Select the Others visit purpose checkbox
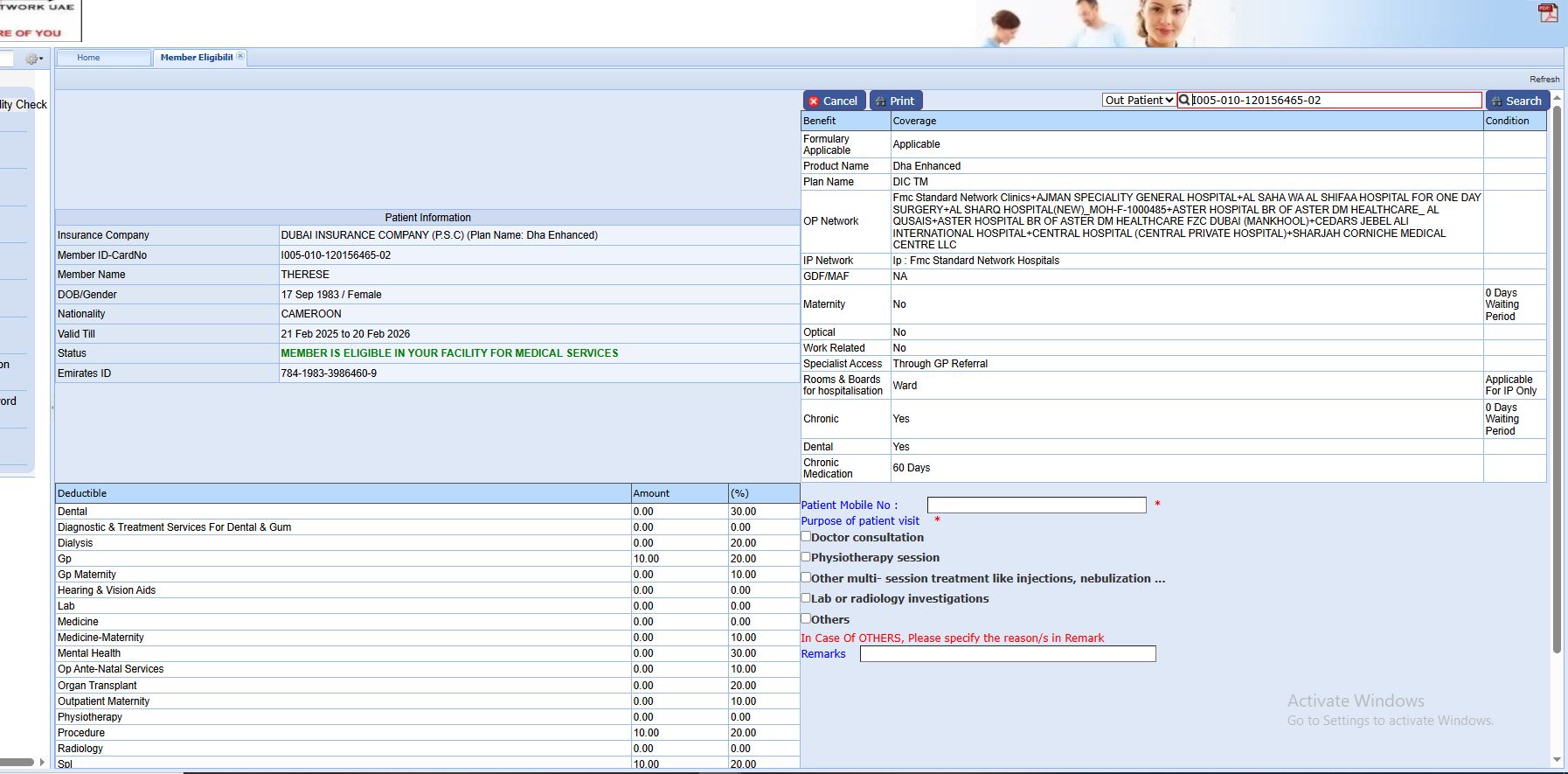This screenshot has width=1568, height=774. coord(806,618)
